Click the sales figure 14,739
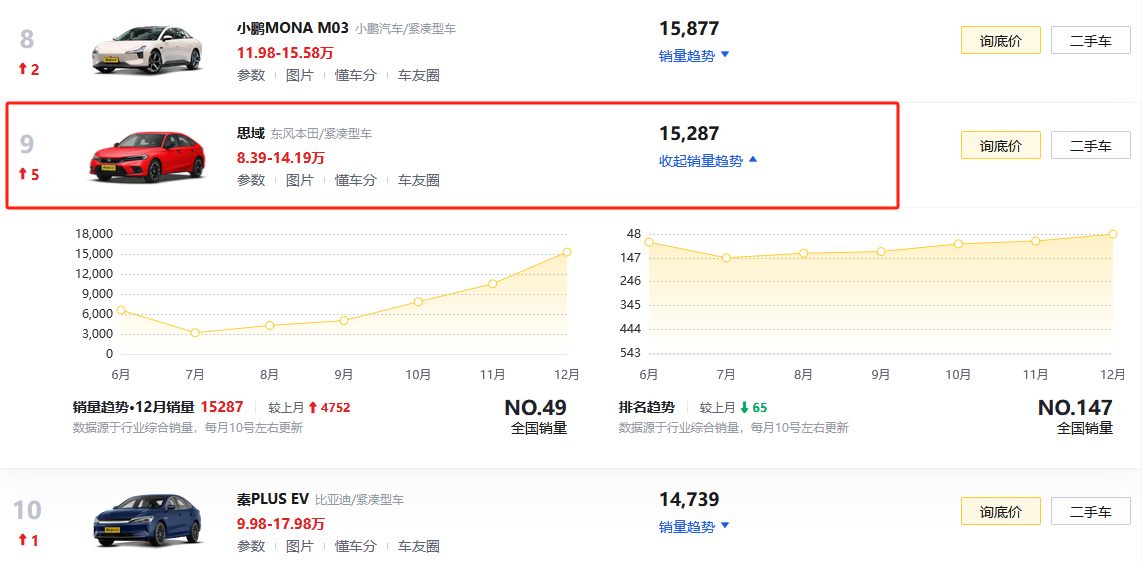1142x567 pixels. [689, 499]
